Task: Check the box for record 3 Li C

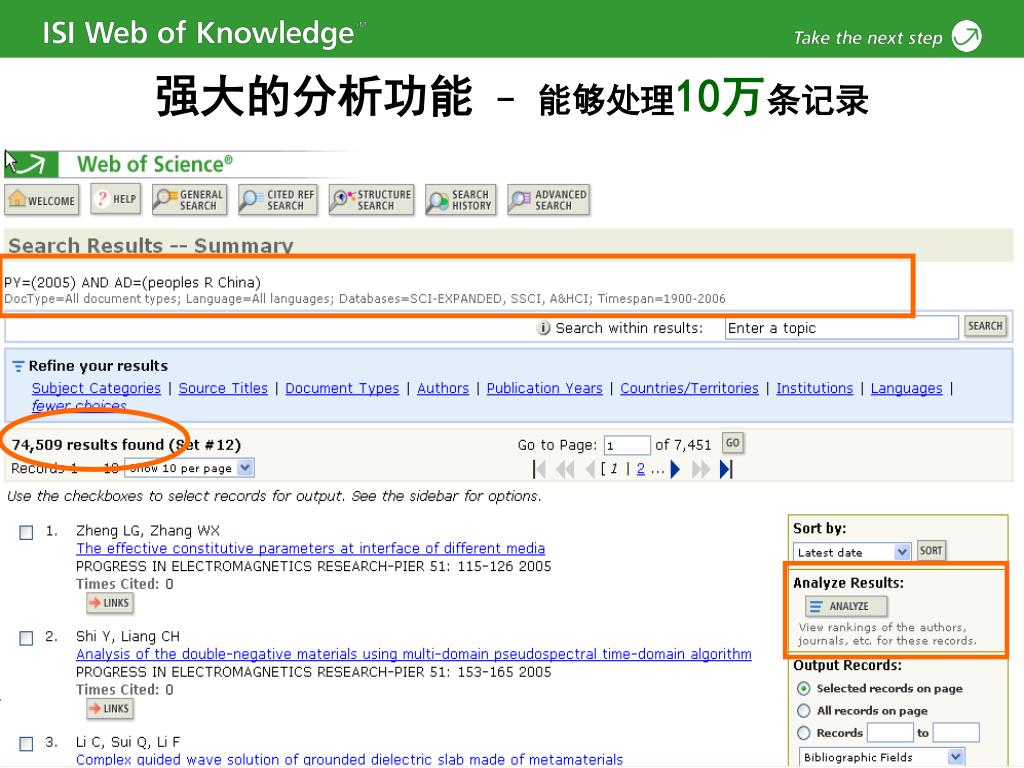Action: 26,744
